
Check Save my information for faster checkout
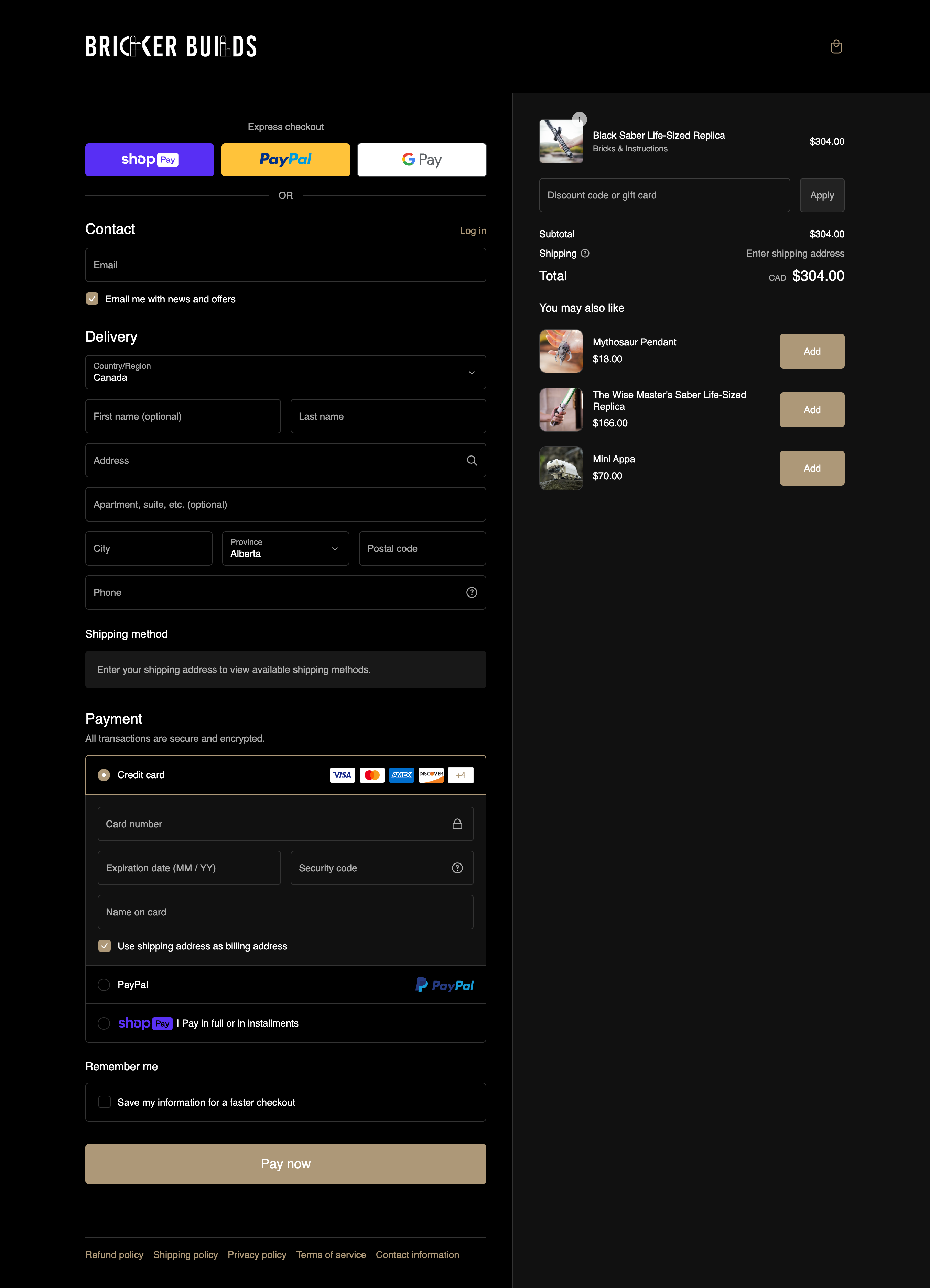click(x=105, y=1102)
